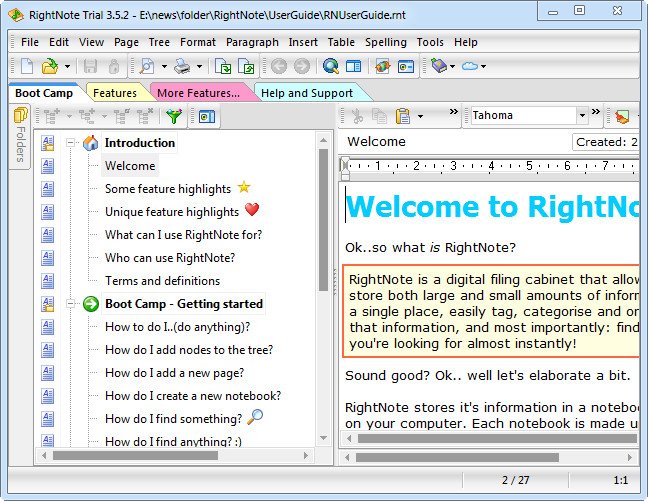Click the colorful tag manager icon
Screen dimensions: 648x501
coord(383,66)
